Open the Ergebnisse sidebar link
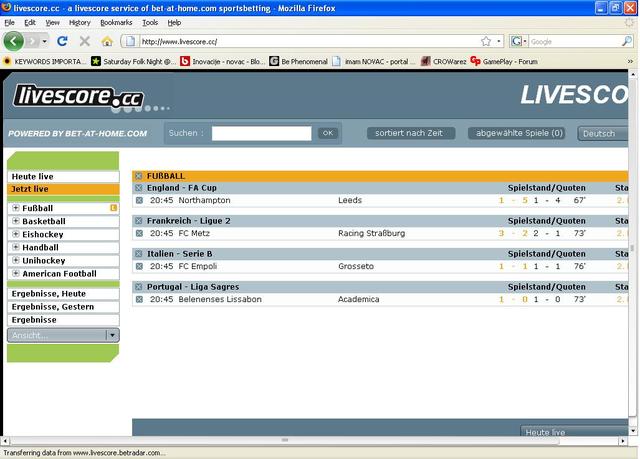 [x=63, y=320]
